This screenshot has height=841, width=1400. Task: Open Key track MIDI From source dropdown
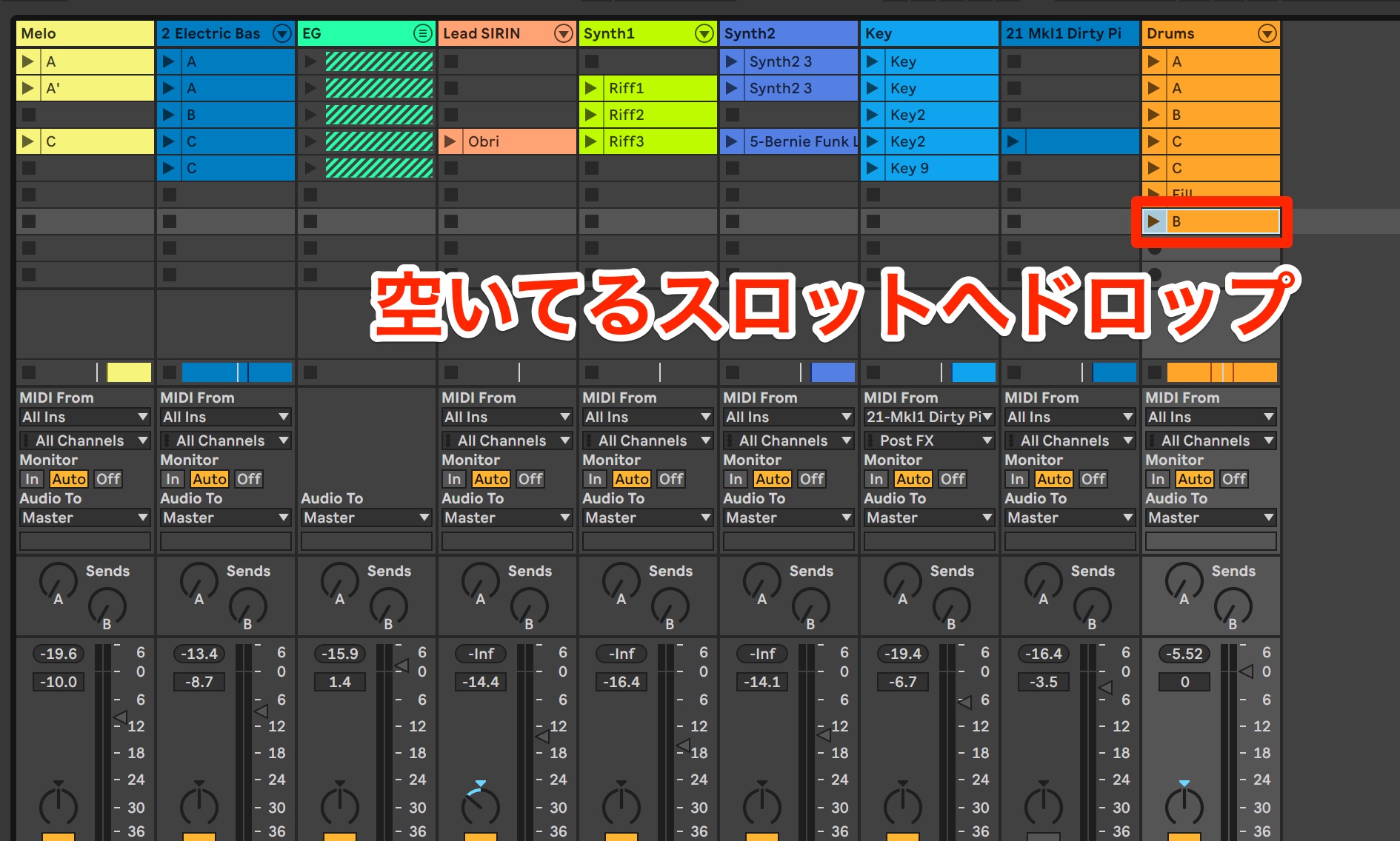click(x=930, y=417)
